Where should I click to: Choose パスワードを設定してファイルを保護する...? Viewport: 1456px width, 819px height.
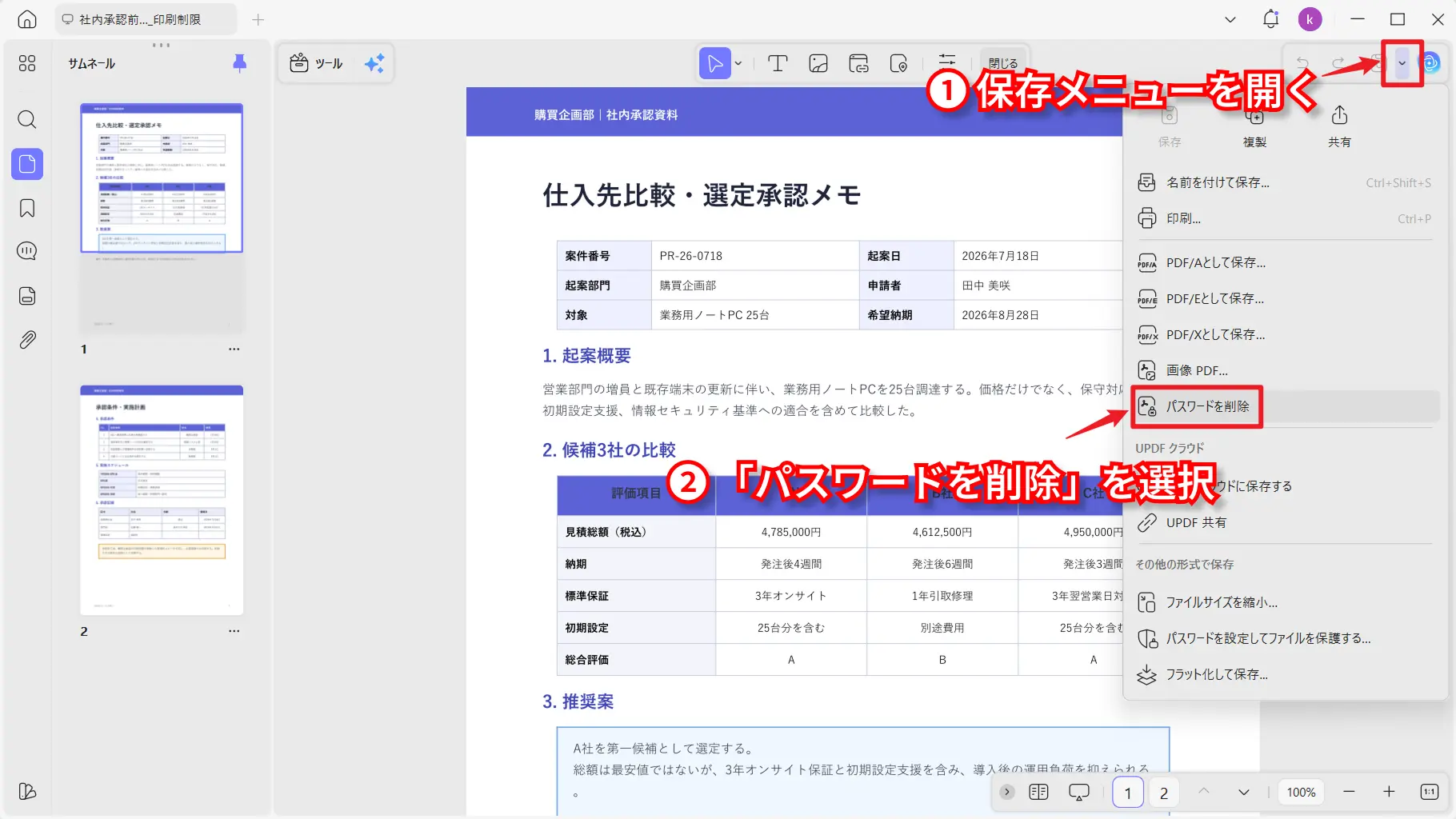[1284, 638]
